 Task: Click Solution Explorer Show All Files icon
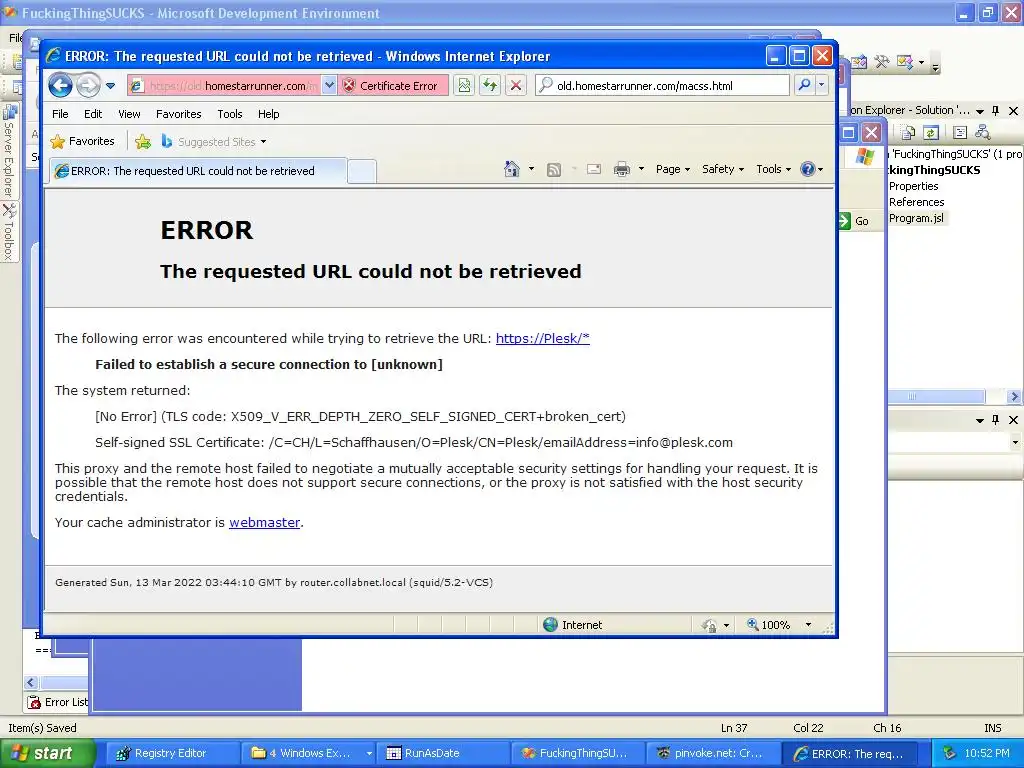coord(907,133)
